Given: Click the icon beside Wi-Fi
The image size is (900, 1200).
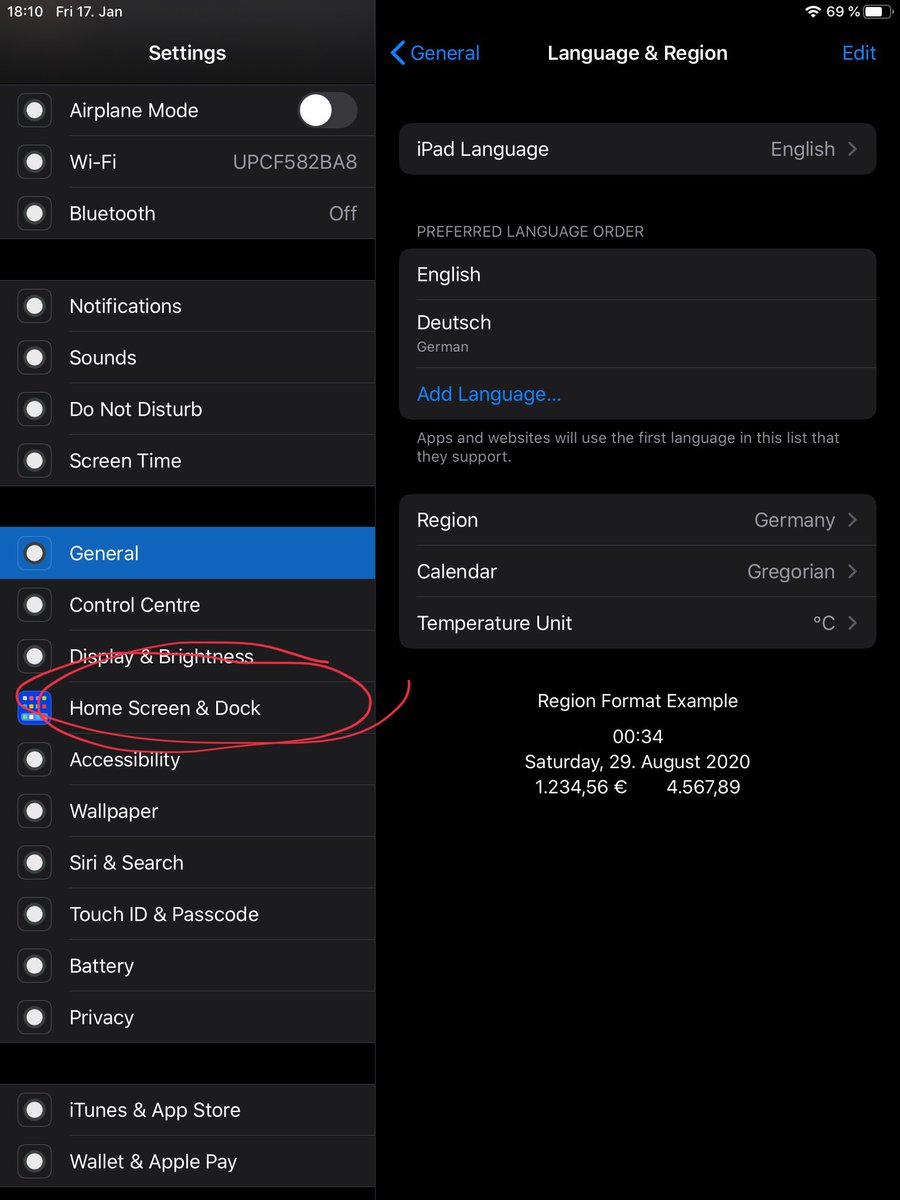Looking at the screenshot, I should 35,162.
